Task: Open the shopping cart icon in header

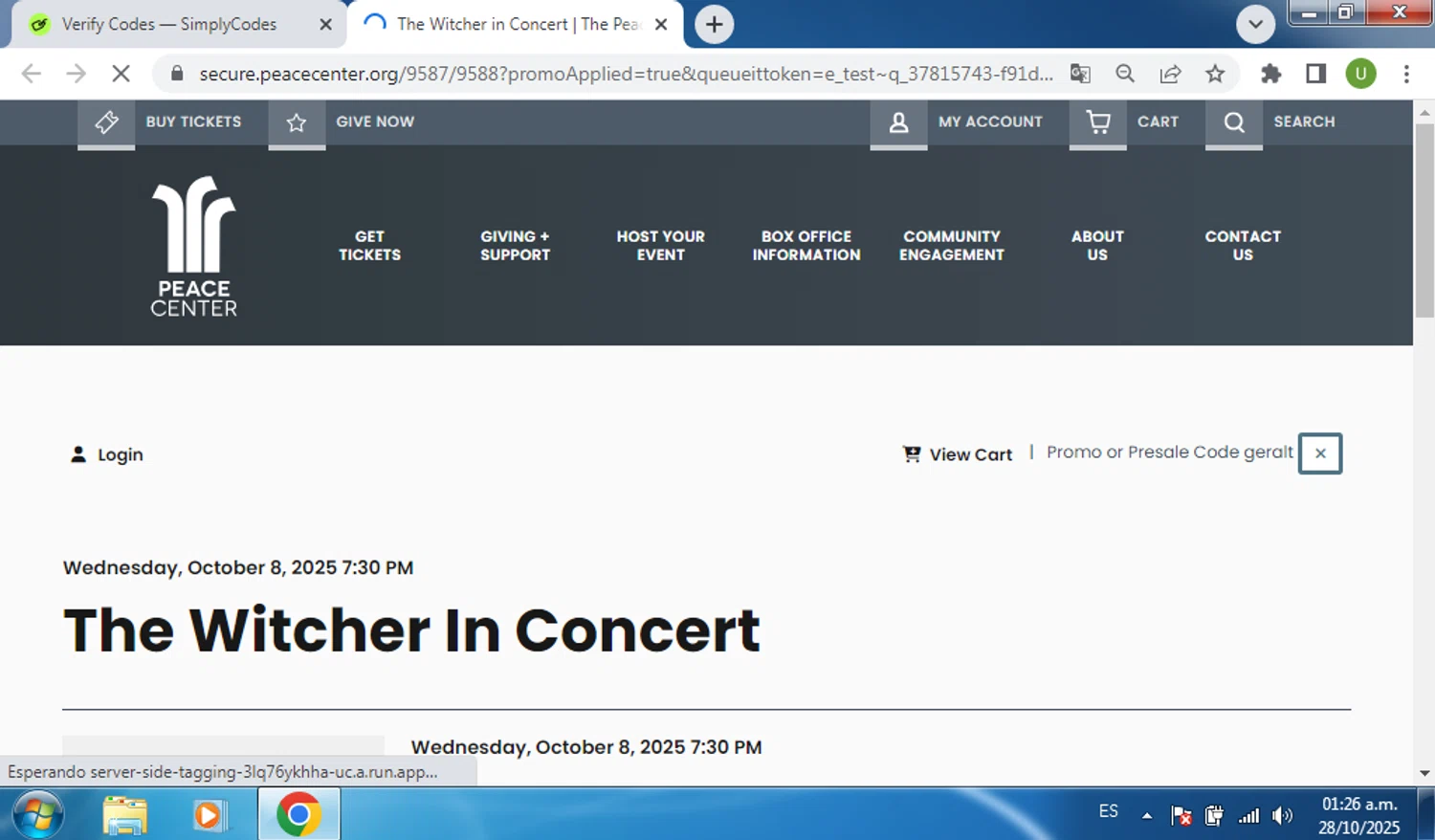Action: click(1098, 122)
